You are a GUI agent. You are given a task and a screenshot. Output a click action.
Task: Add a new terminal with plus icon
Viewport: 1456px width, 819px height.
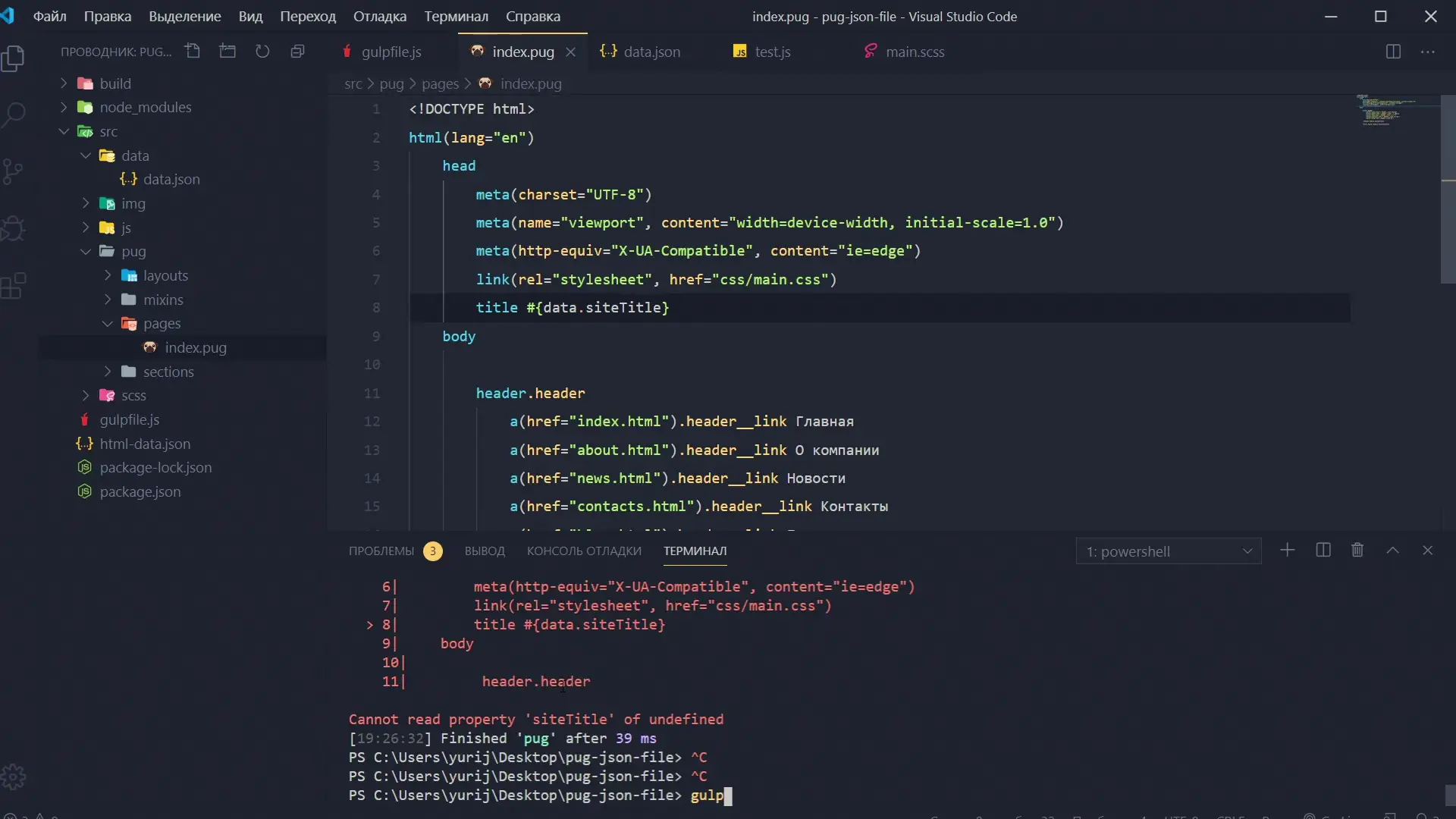1287,551
